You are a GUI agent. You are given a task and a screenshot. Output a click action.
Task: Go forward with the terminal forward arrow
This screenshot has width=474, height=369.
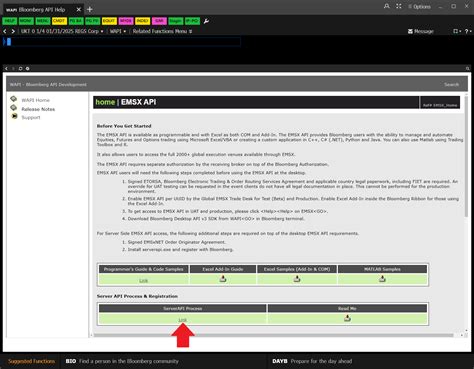pos(13,31)
